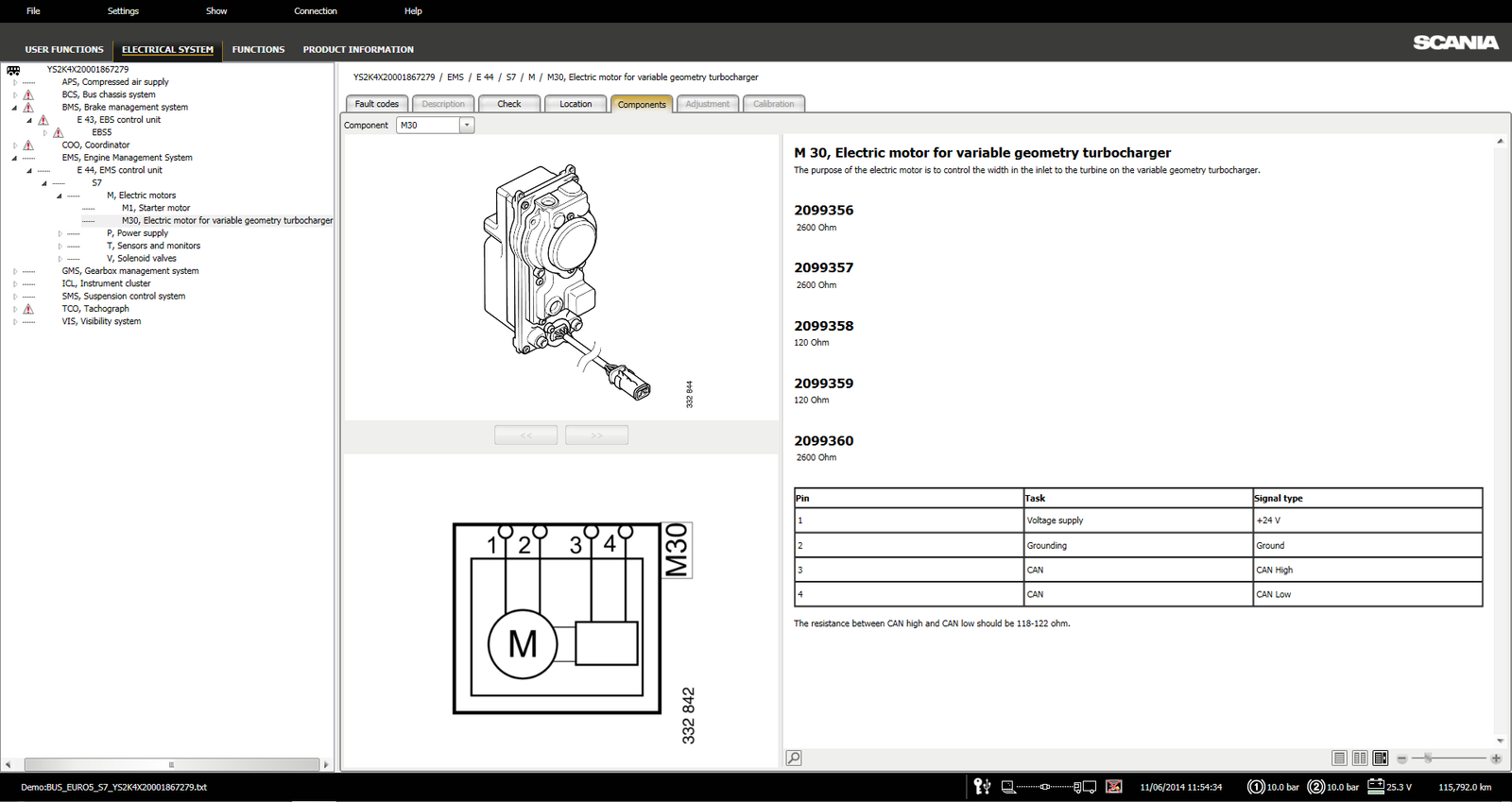The width and height of the screenshot is (1512, 802).
Task: Click the warning icon beside BMS, Brake management system
Action: point(28,108)
